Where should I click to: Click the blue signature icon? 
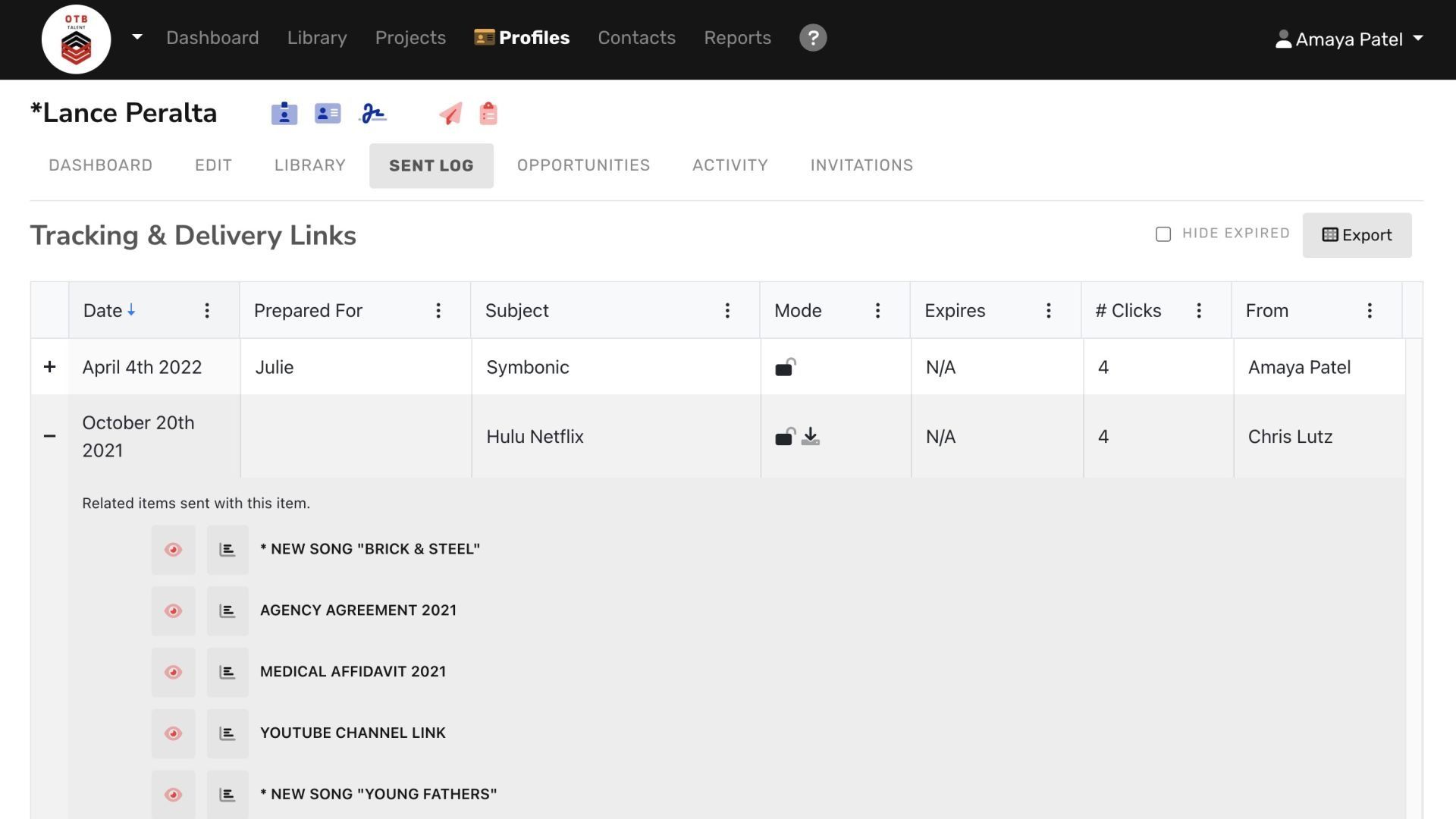pos(372,114)
